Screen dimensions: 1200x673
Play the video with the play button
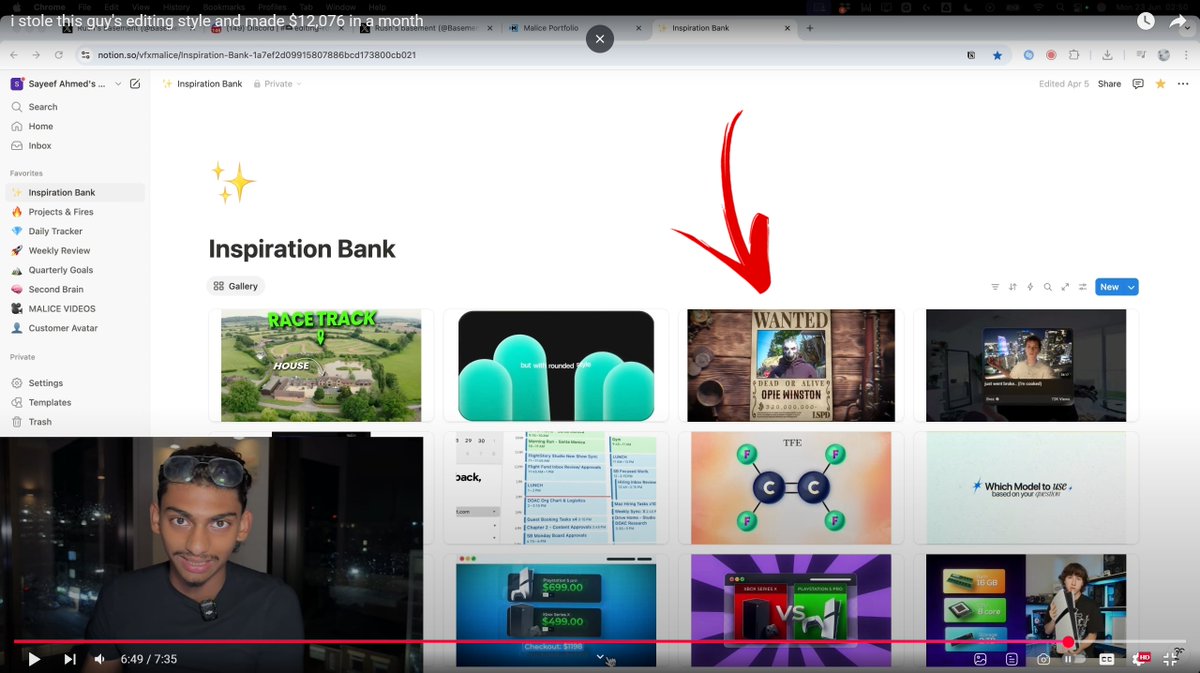[34, 659]
